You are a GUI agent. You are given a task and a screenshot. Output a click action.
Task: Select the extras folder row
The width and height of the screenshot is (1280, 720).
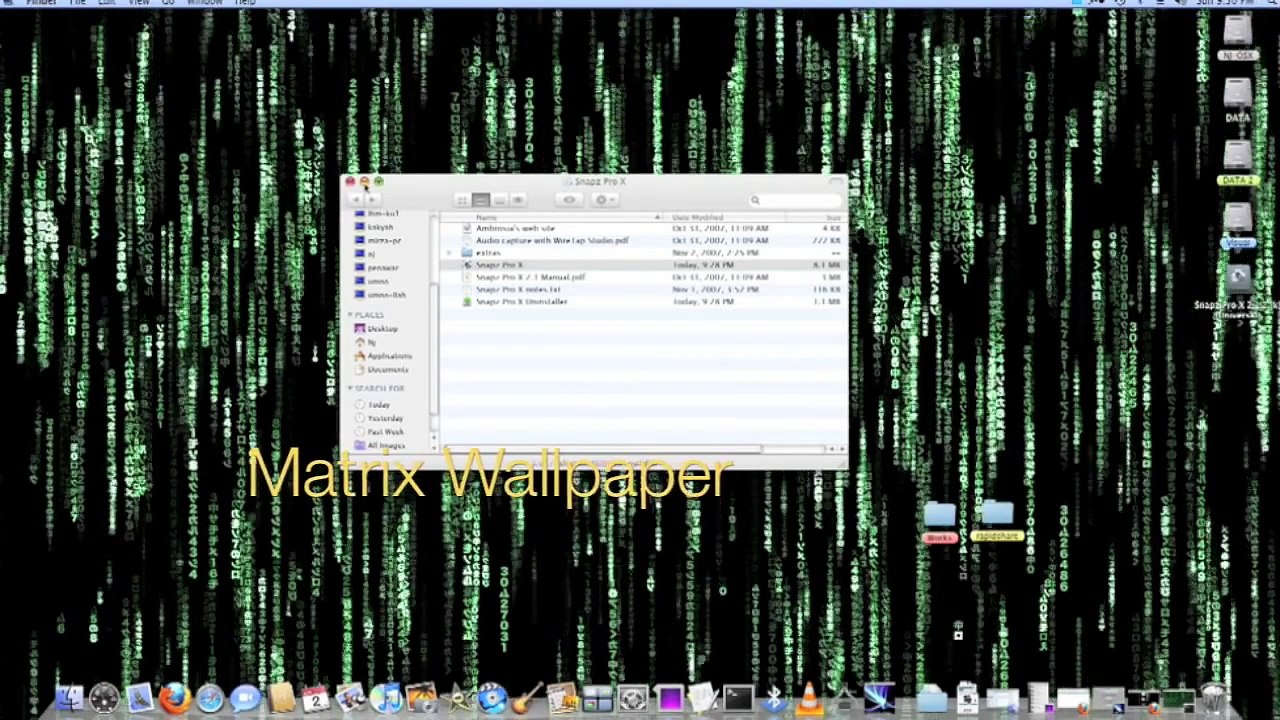(643, 253)
